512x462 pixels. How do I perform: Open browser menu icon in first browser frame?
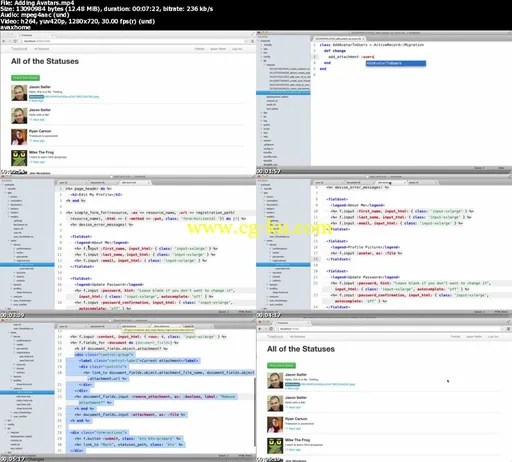[253, 41]
